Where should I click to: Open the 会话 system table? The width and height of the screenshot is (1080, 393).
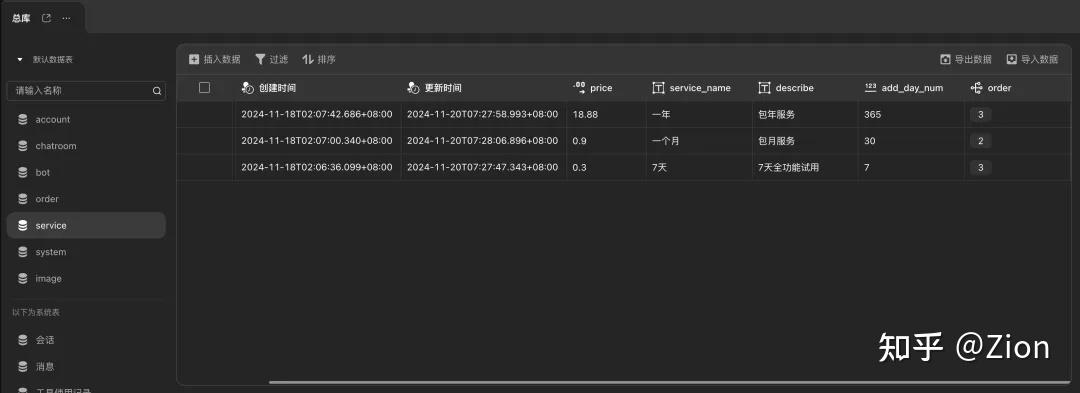(86, 340)
